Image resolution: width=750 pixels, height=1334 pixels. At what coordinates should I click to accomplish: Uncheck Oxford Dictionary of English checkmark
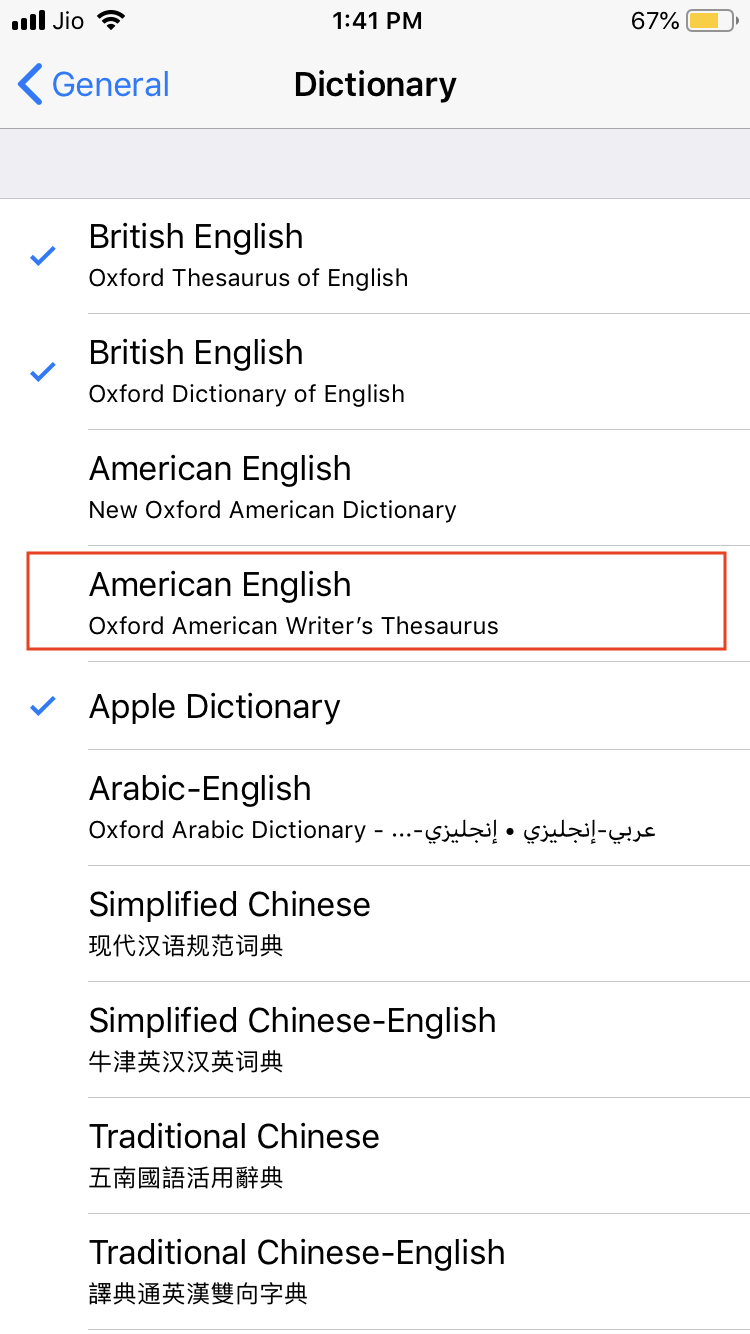pos(42,372)
